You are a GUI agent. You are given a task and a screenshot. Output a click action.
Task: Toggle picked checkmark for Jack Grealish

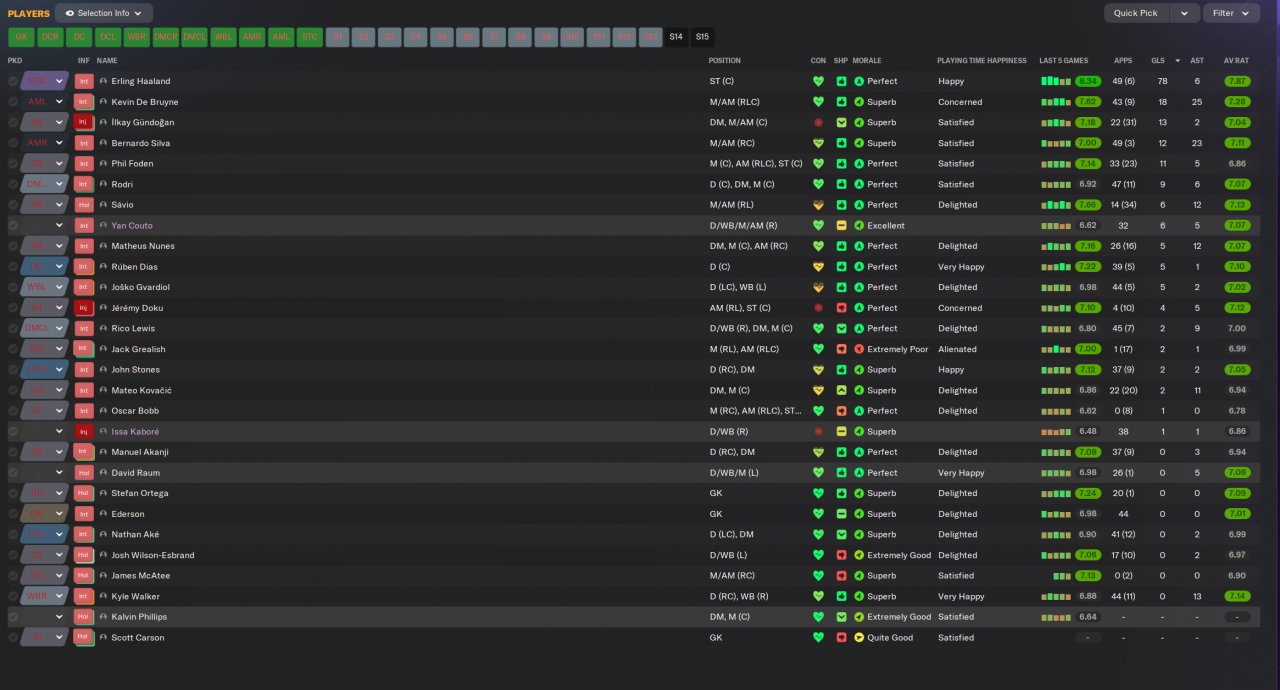point(13,349)
